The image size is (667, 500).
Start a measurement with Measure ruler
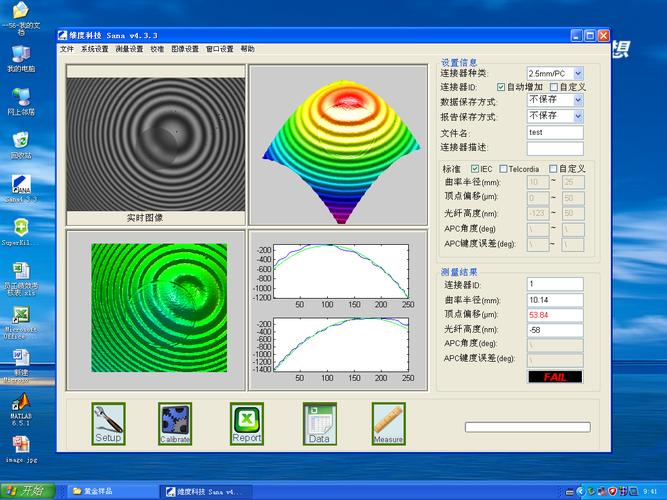pos(388,424)
